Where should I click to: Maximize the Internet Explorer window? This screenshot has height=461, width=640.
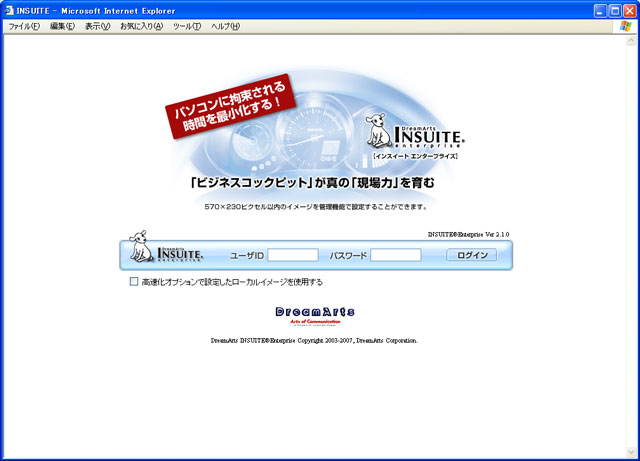pos(615,11)
